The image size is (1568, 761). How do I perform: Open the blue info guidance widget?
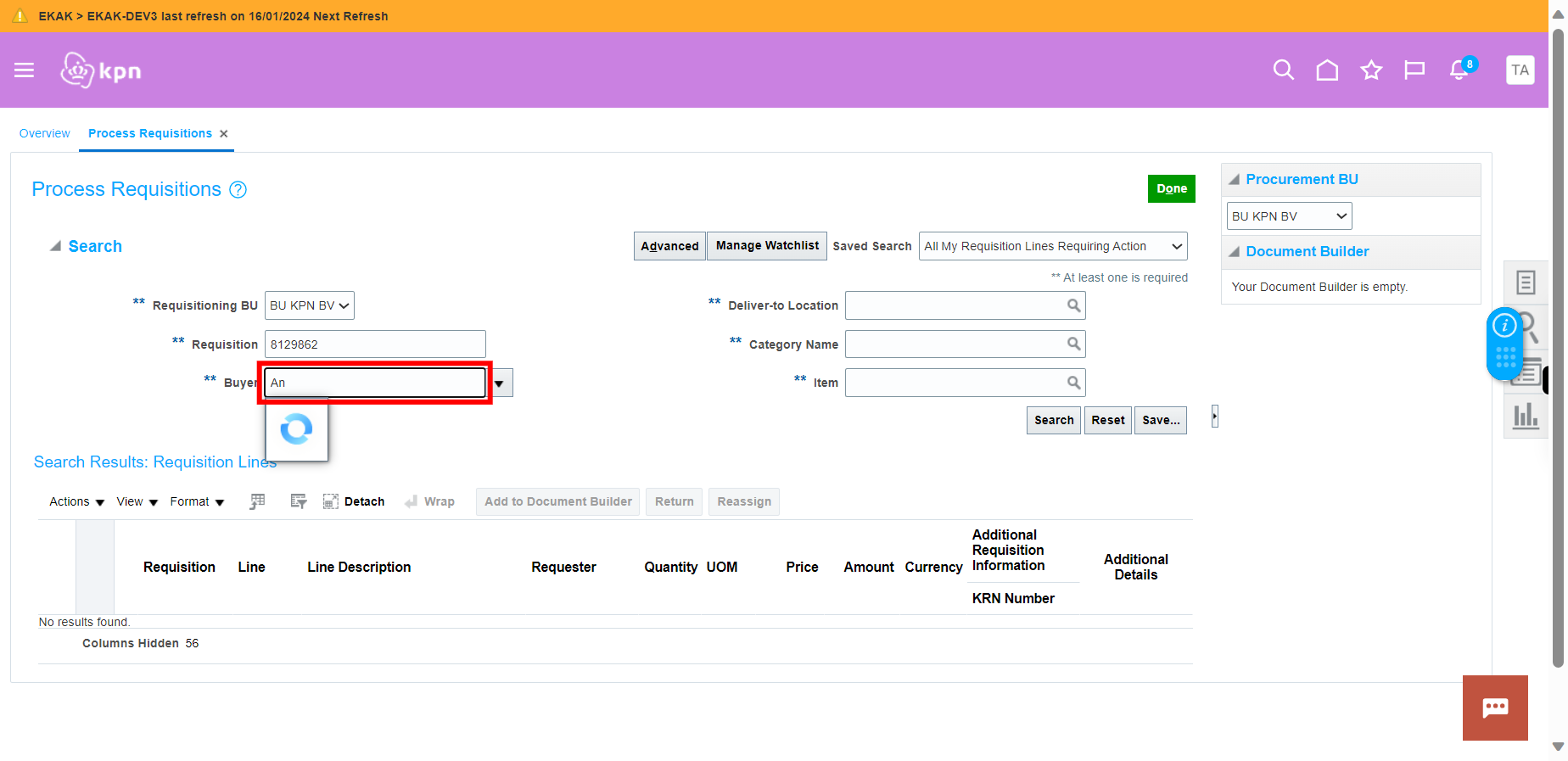point(1504,343)
